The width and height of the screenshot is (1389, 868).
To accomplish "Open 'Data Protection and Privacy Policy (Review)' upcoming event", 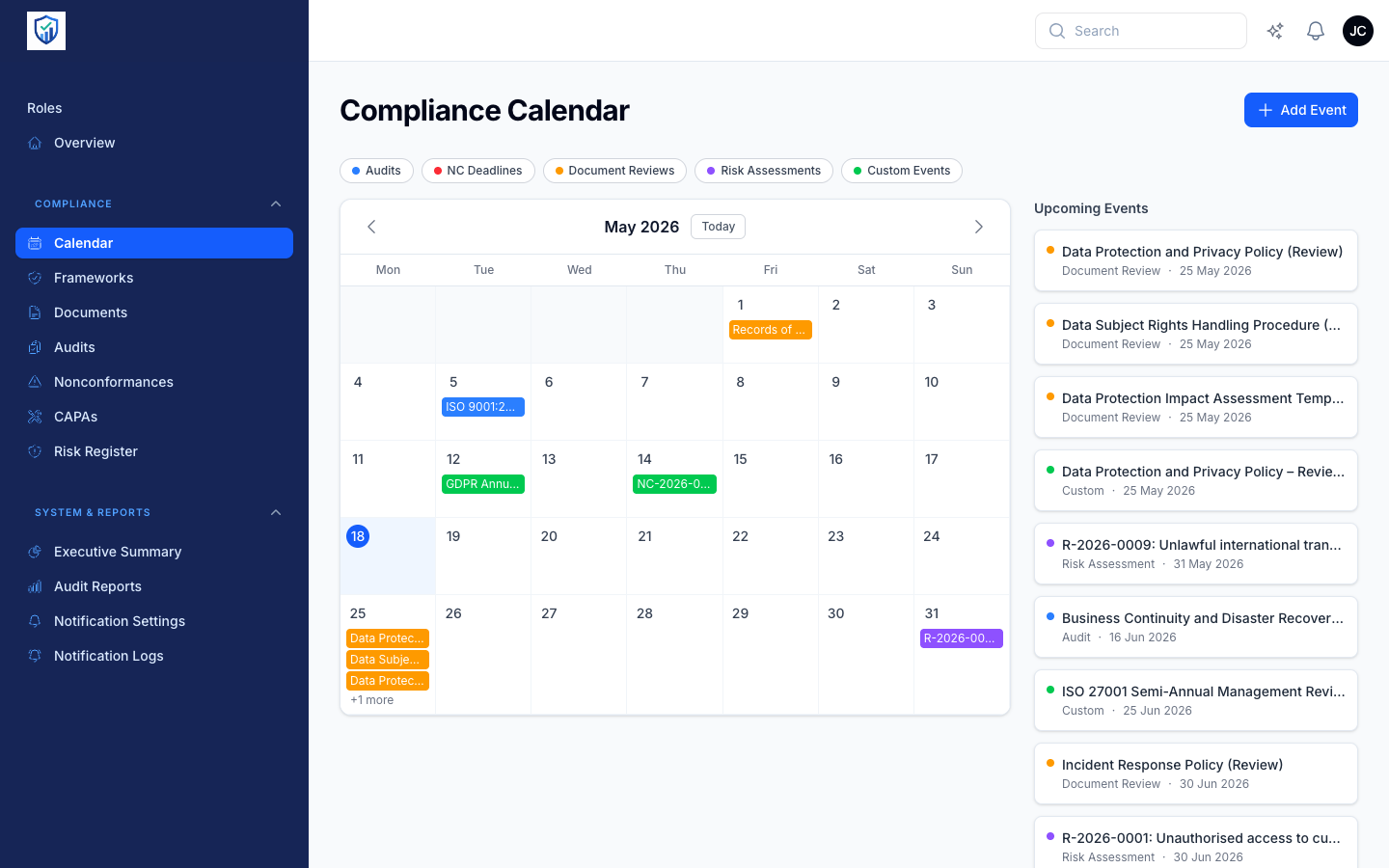I will click(x=1196, y=260).
